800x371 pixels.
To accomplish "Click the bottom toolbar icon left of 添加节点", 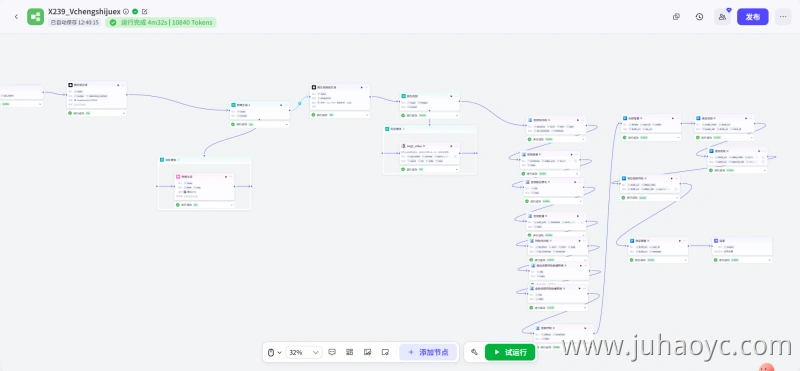I will click(385, 352).
